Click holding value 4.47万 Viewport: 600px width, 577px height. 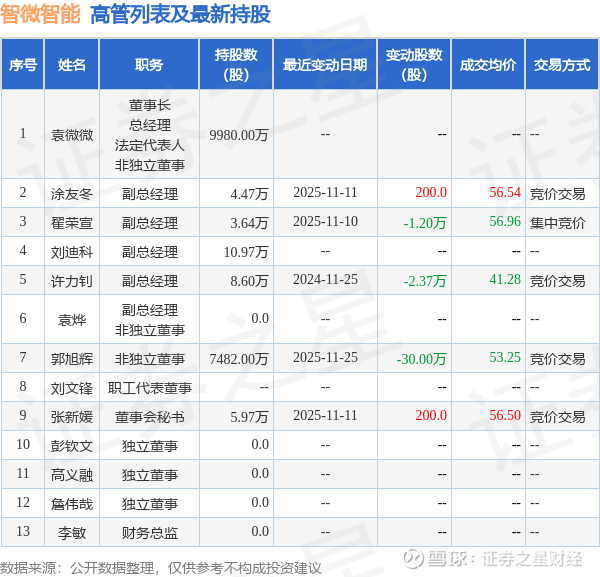[249, 194]
